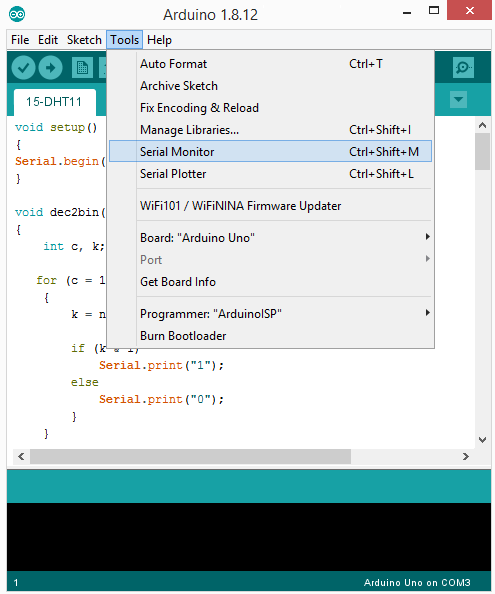Click the vertical scrollbar thumb
This screenshot has width=495, height=594.
[x=482, y=152]
